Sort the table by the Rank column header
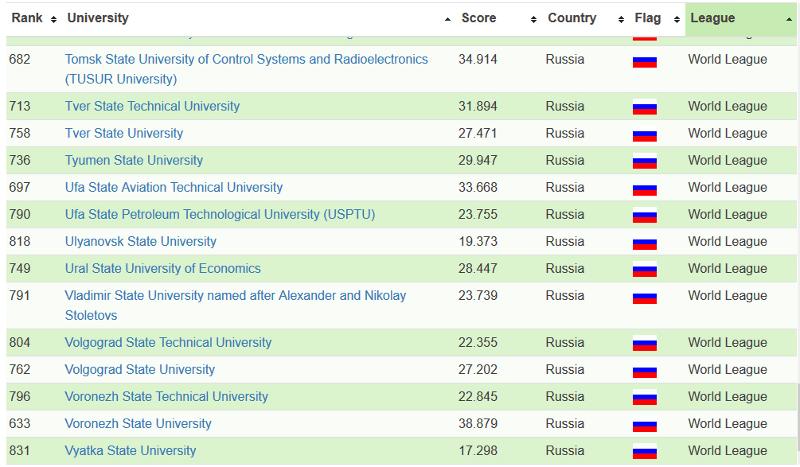 coord(26,18)
